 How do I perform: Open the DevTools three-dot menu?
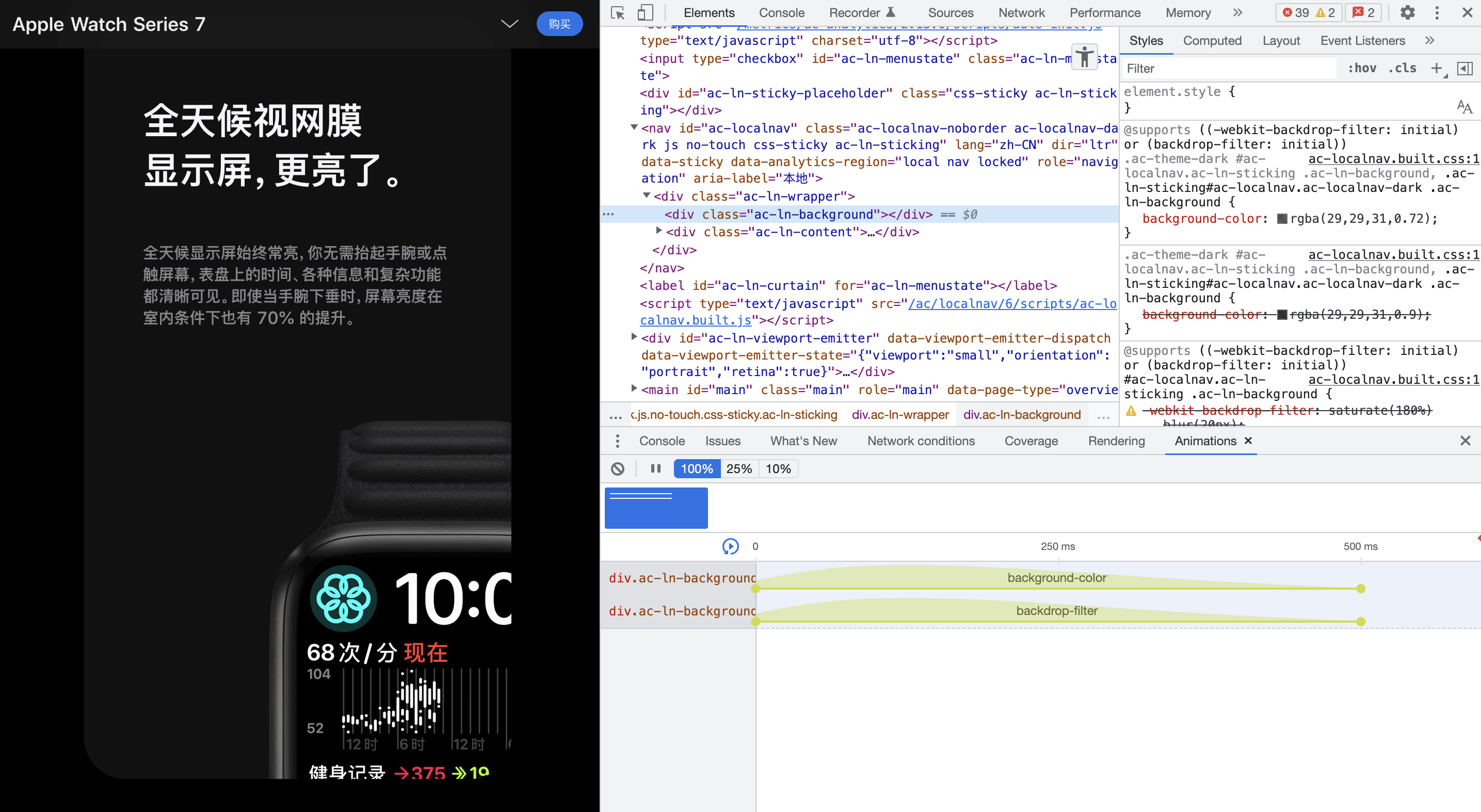[x=1437, y=13]
